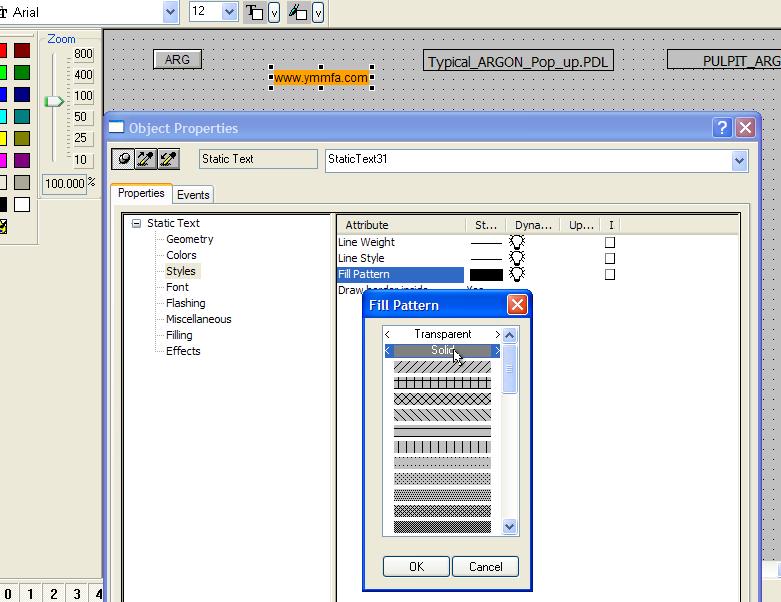
Task: Click the assign properties eyedropper icon
Action: [x=168, y=159]
